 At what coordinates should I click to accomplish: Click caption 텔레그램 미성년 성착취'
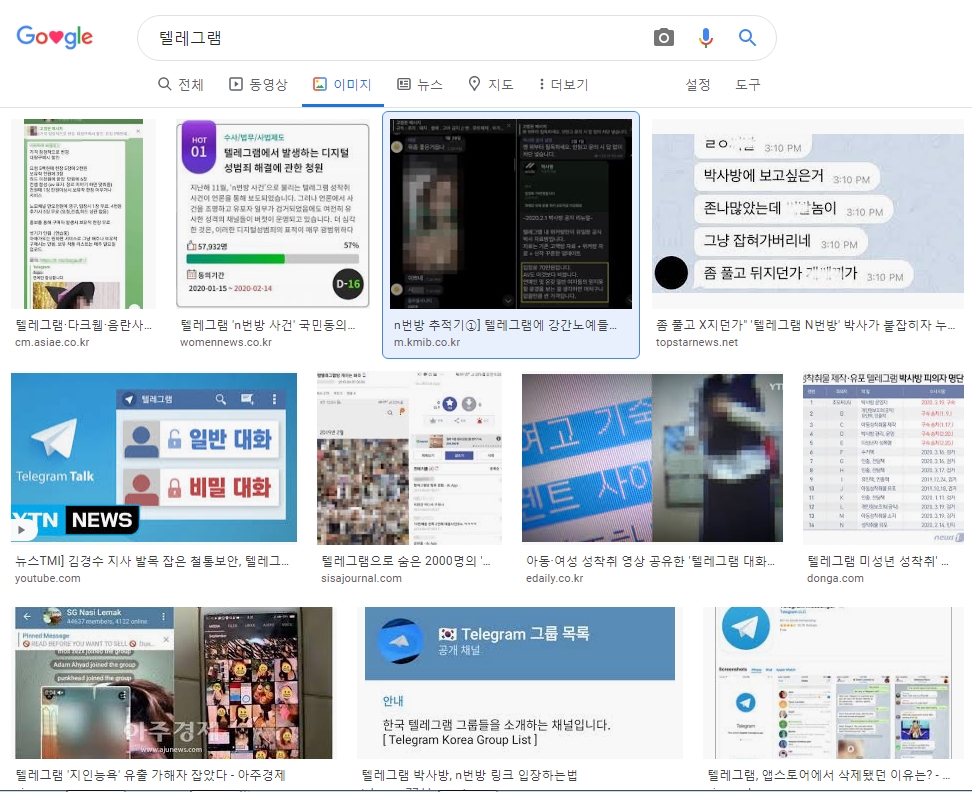[x=877, y=561]
